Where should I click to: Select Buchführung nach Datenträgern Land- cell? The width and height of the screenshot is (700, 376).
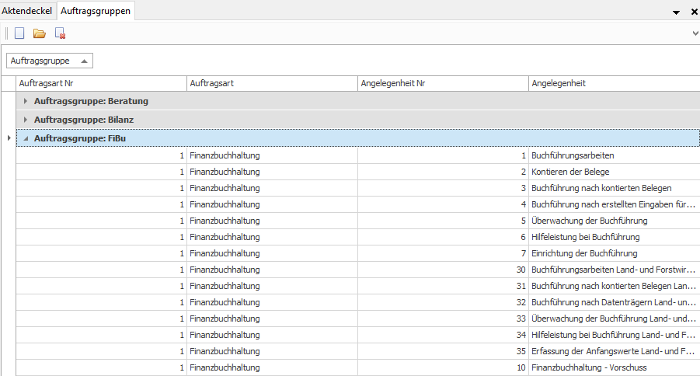pyautogui.click(x=614, y=302)
